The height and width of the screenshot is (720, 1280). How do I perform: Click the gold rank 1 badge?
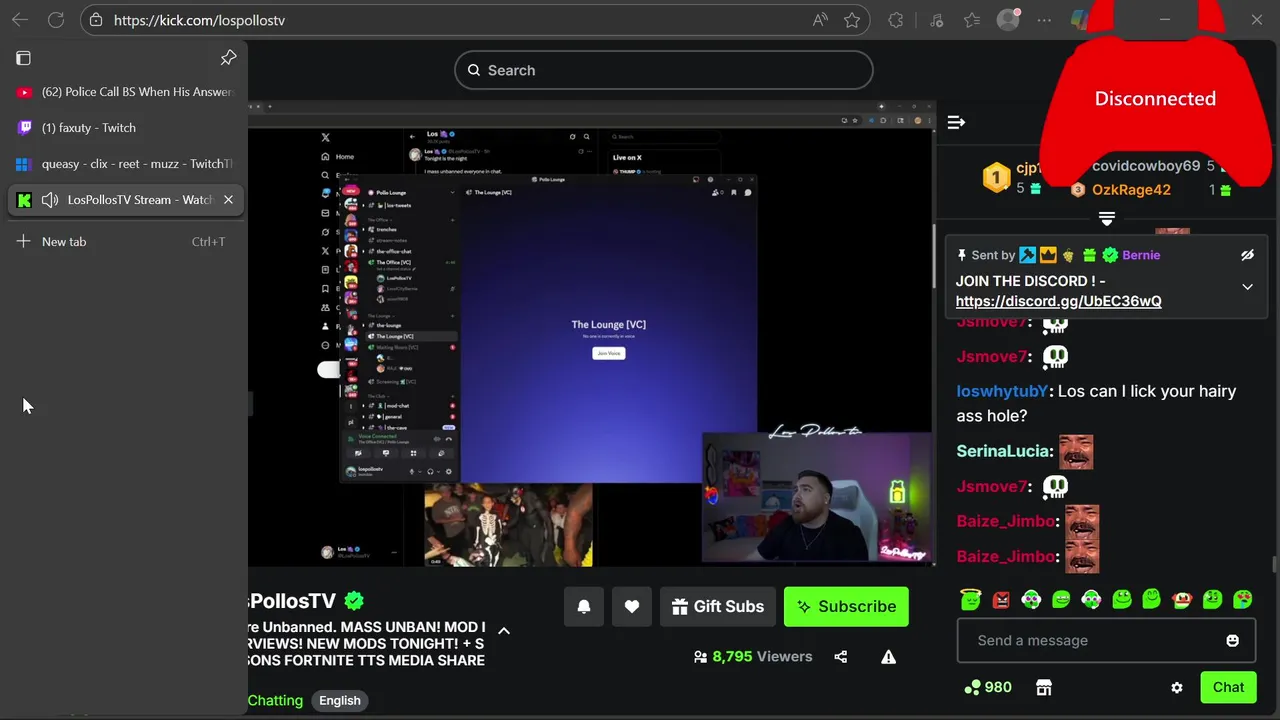(x=996, y=178)
